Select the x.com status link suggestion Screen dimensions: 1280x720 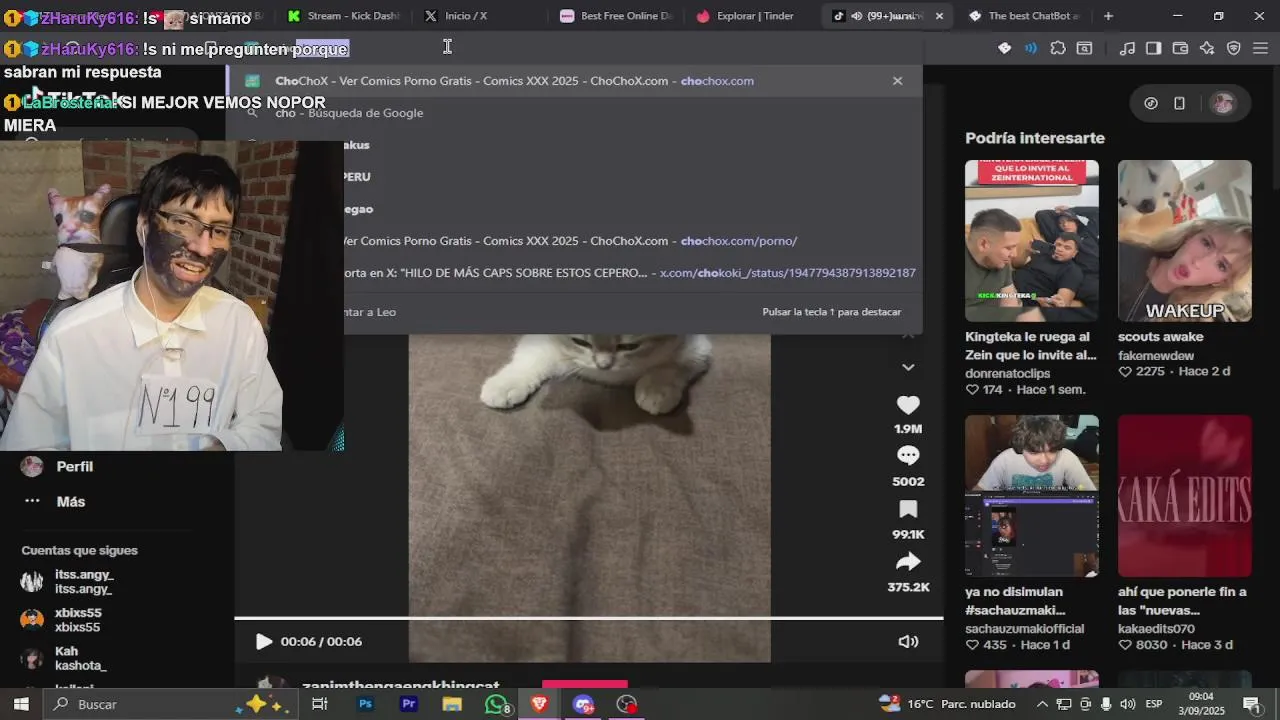pos(630,273)
